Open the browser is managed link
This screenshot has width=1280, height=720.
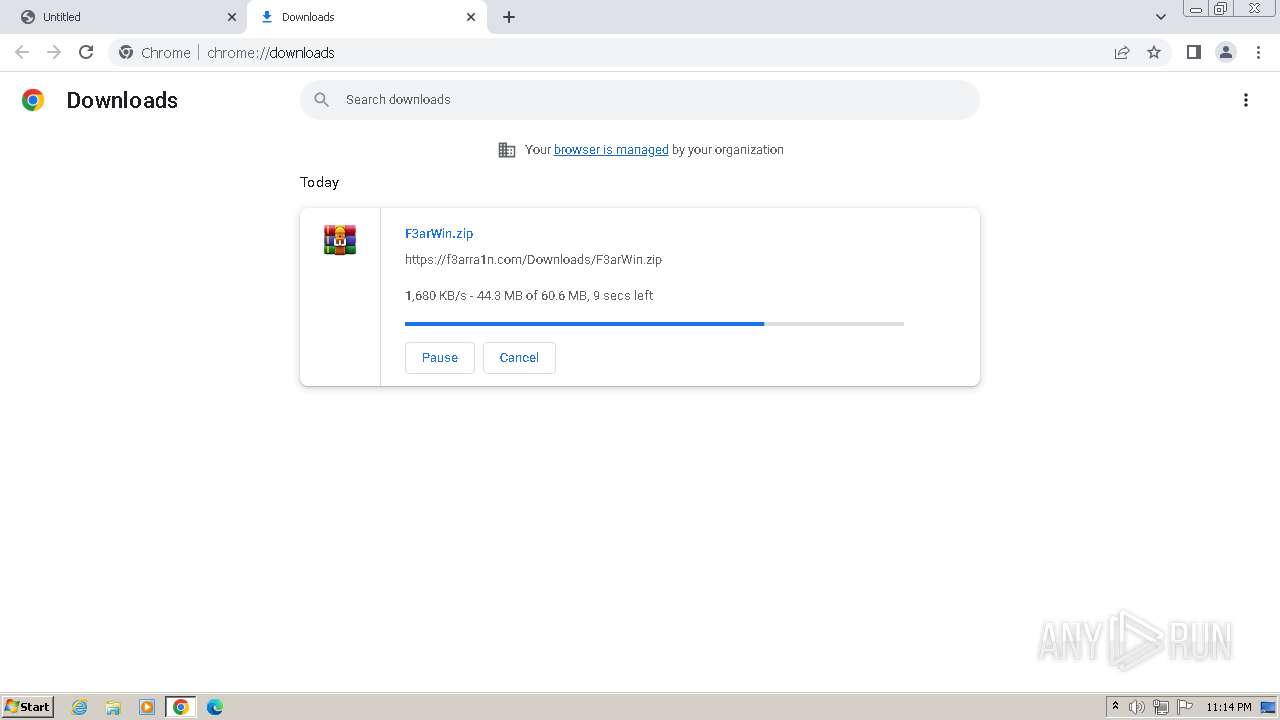click(x=611, y=150)
